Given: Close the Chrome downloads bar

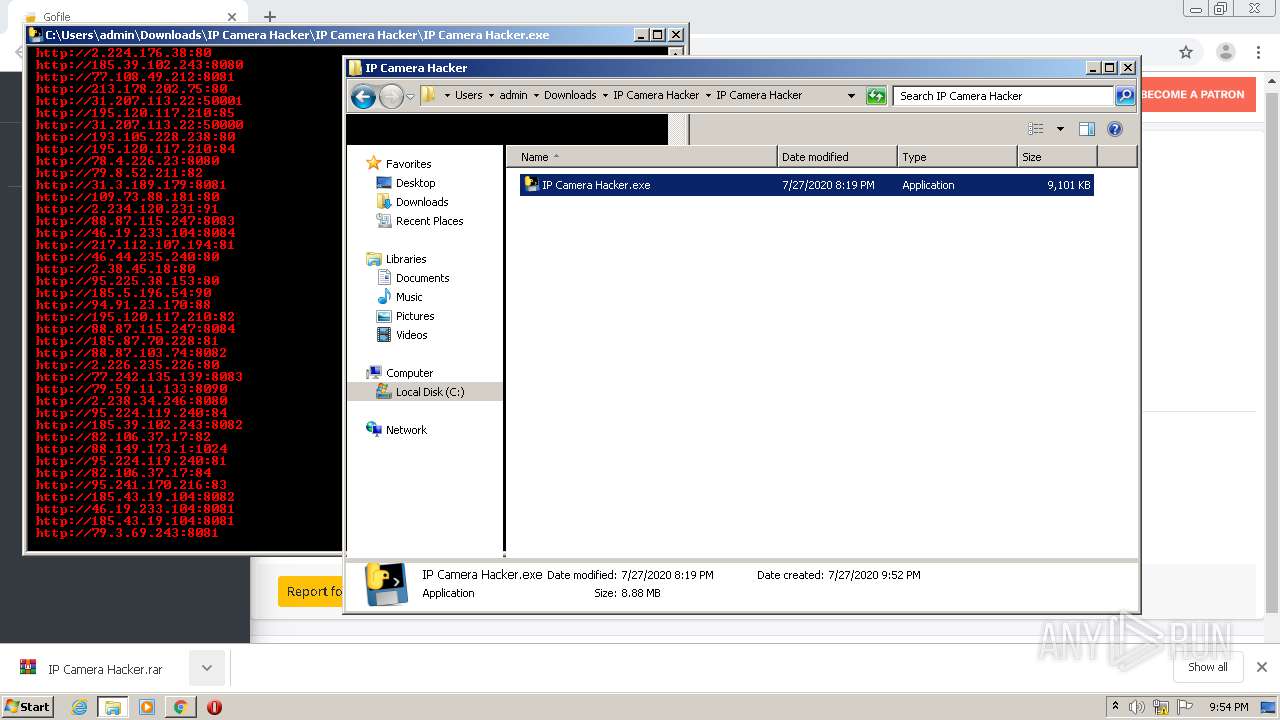Looking at the screenshot, I should [1261, 667].
